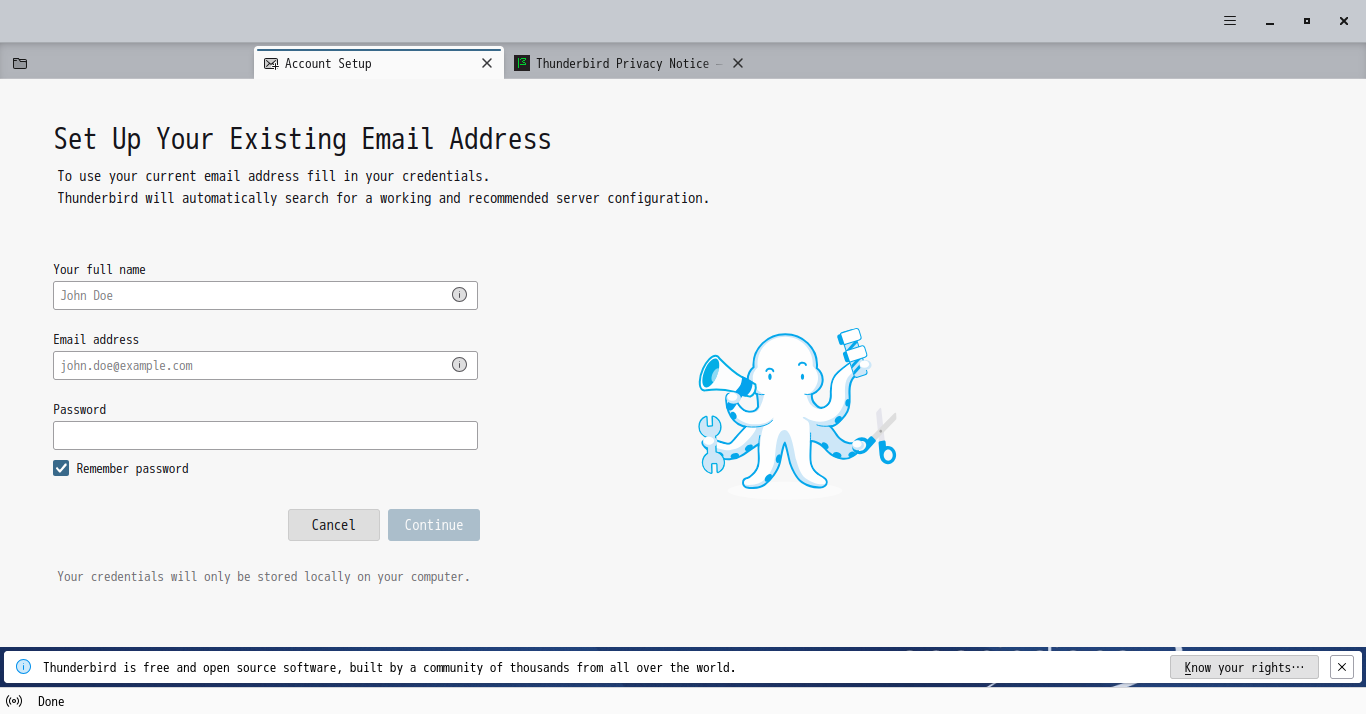This screenshot has height=714, width=1366.
Task: Close the Thunderbird window
Action: 1344,21
